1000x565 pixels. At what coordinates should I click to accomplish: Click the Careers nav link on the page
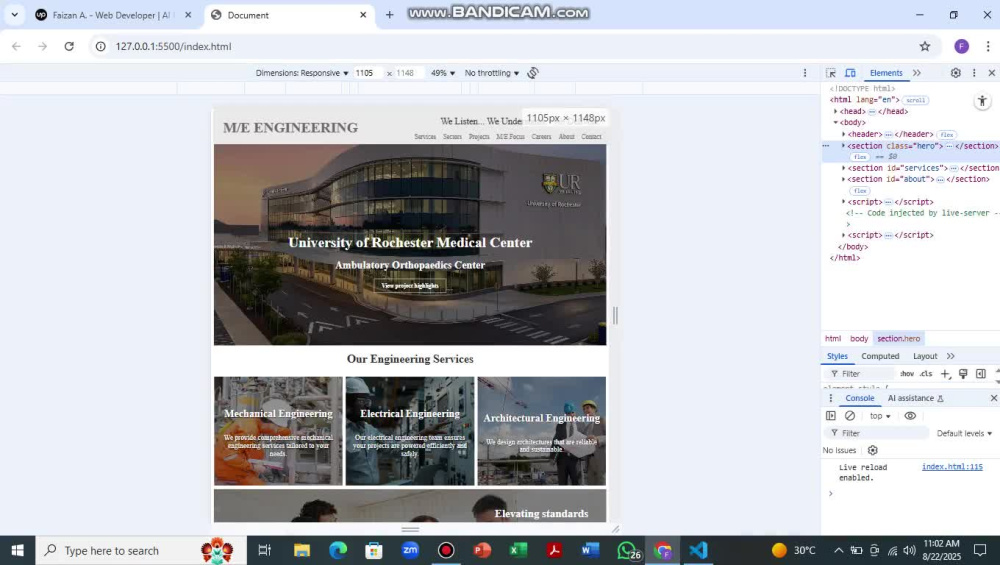(541, 136)
